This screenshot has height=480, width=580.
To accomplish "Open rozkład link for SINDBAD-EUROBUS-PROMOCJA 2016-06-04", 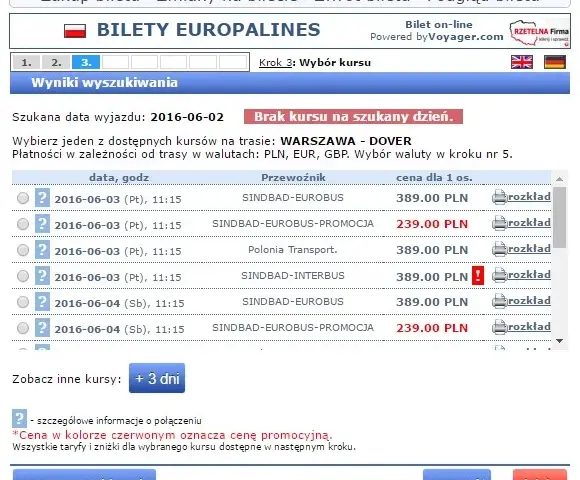I will [x=529, y=327].
